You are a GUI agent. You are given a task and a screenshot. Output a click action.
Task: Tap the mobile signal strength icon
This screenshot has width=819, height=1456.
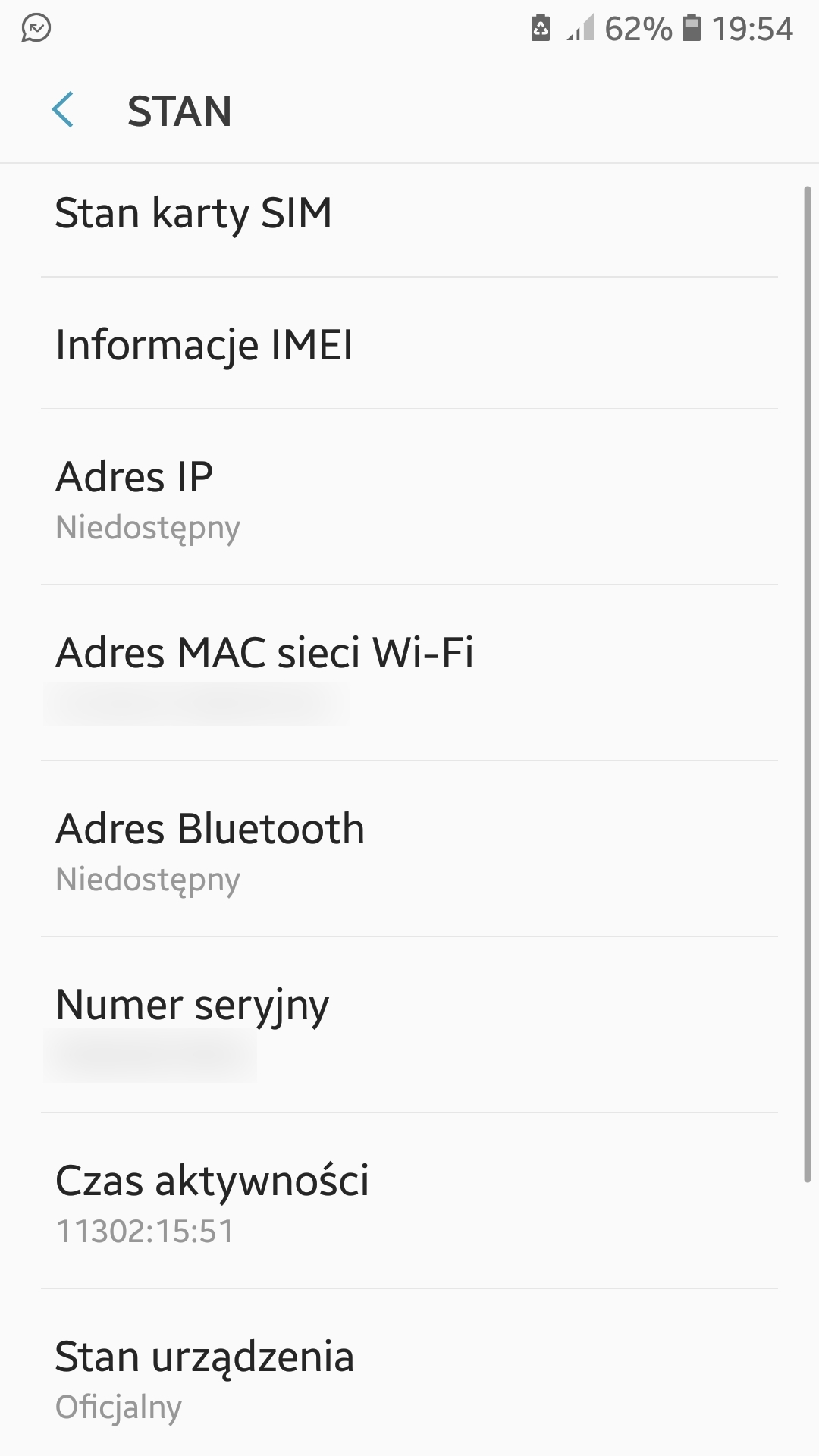(x=580, y=28)
